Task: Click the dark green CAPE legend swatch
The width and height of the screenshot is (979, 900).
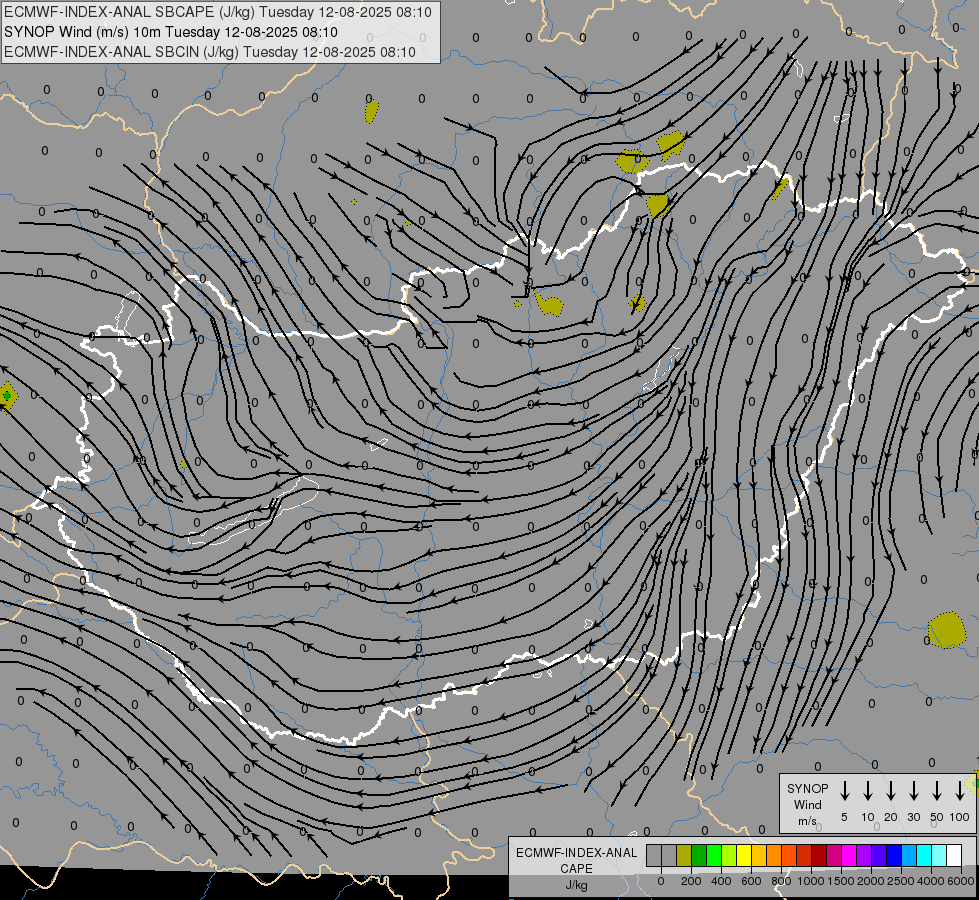Action: pos(699,855)
